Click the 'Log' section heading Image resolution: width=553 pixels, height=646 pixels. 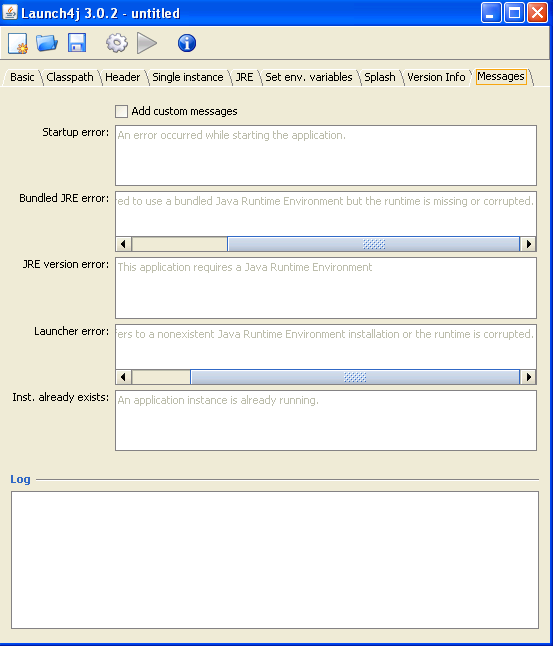click(x=20, y=479)
